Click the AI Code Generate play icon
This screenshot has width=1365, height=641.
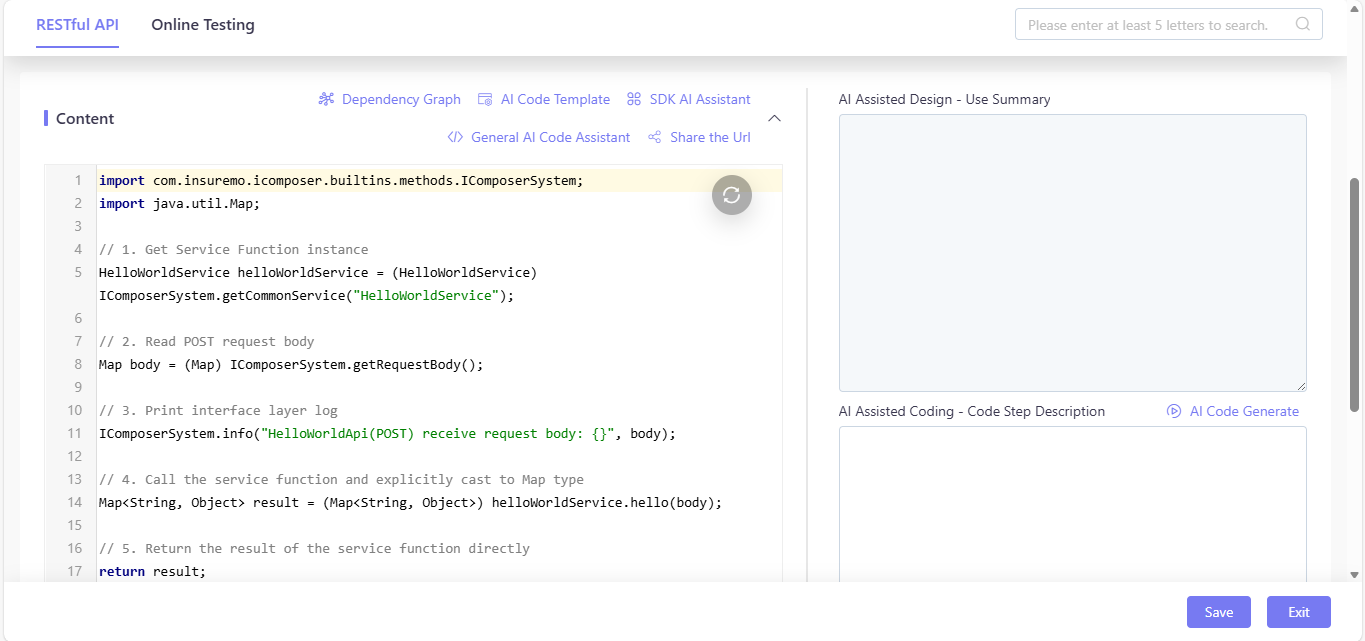(1174, 411)
